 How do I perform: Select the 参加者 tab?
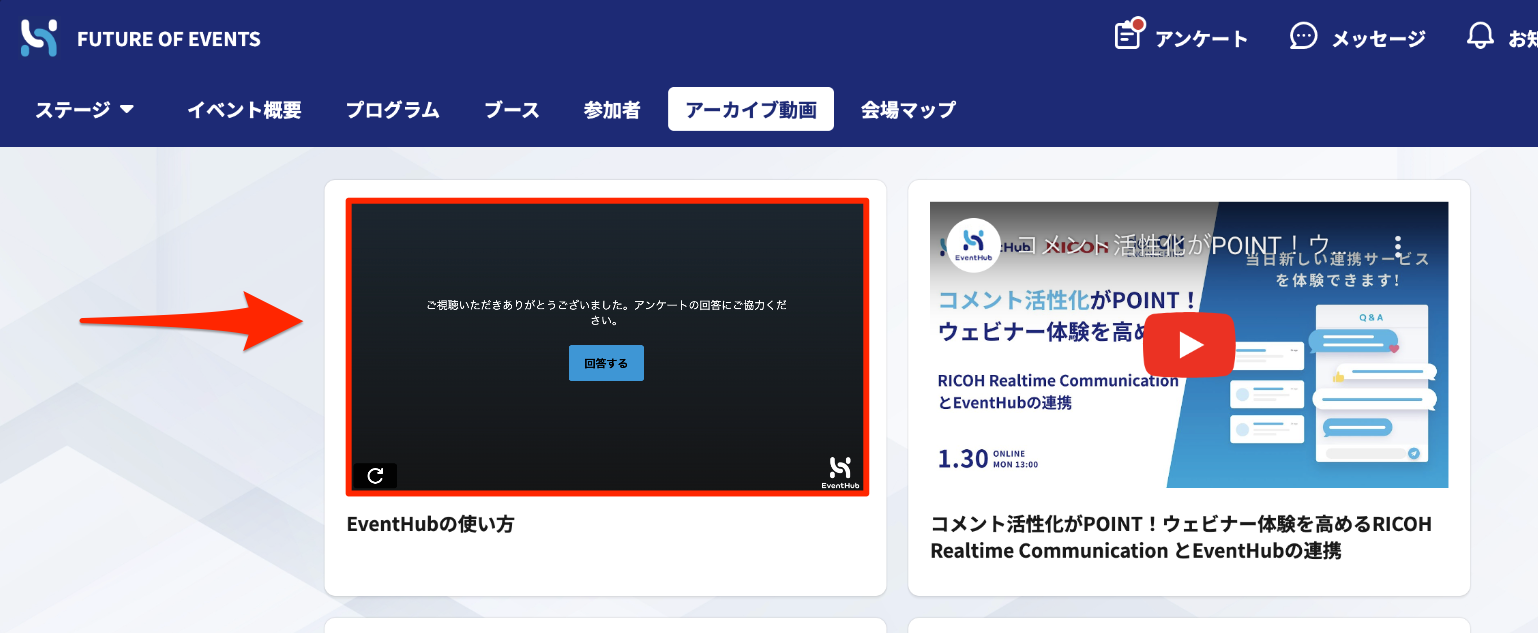[612, 110]
